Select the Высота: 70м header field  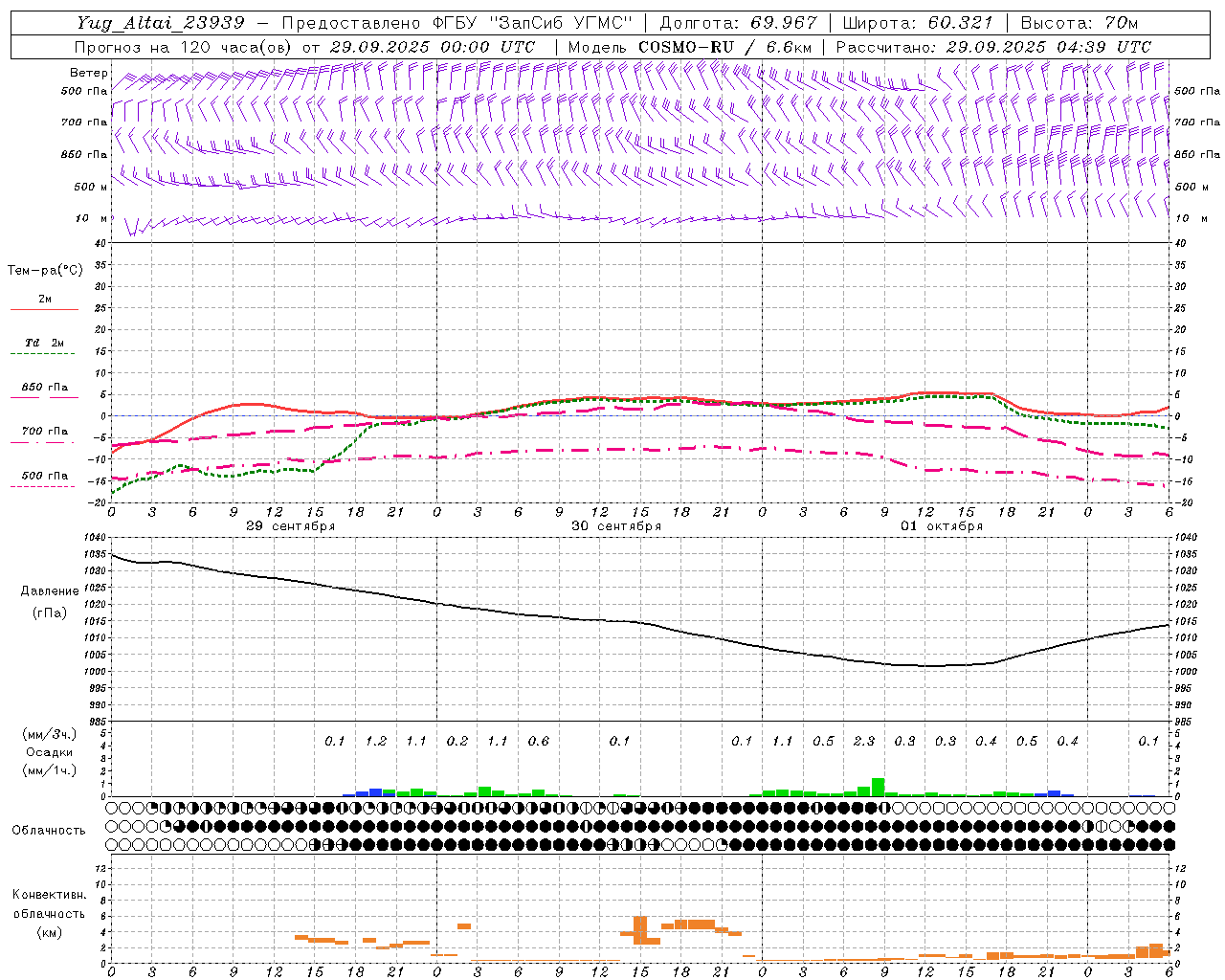pyautogui.click(x=1079, y=23)
